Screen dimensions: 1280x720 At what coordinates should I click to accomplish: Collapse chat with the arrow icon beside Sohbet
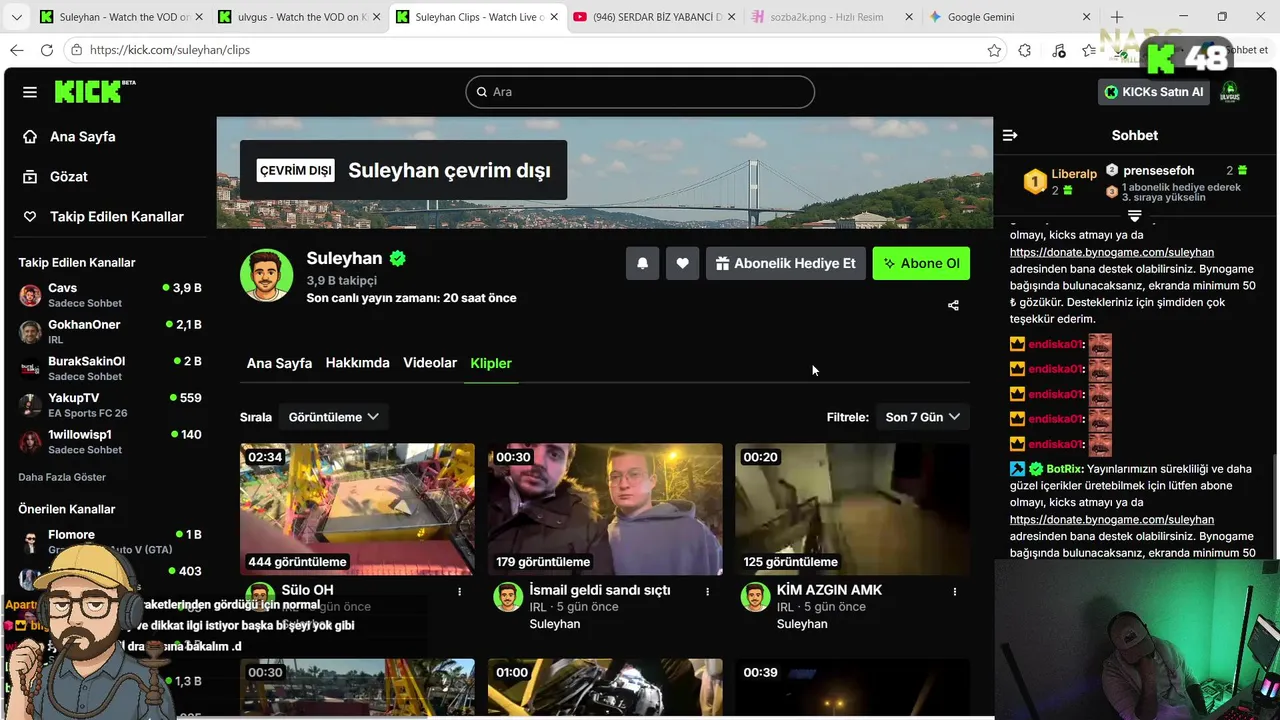(x=1010, y=135)
